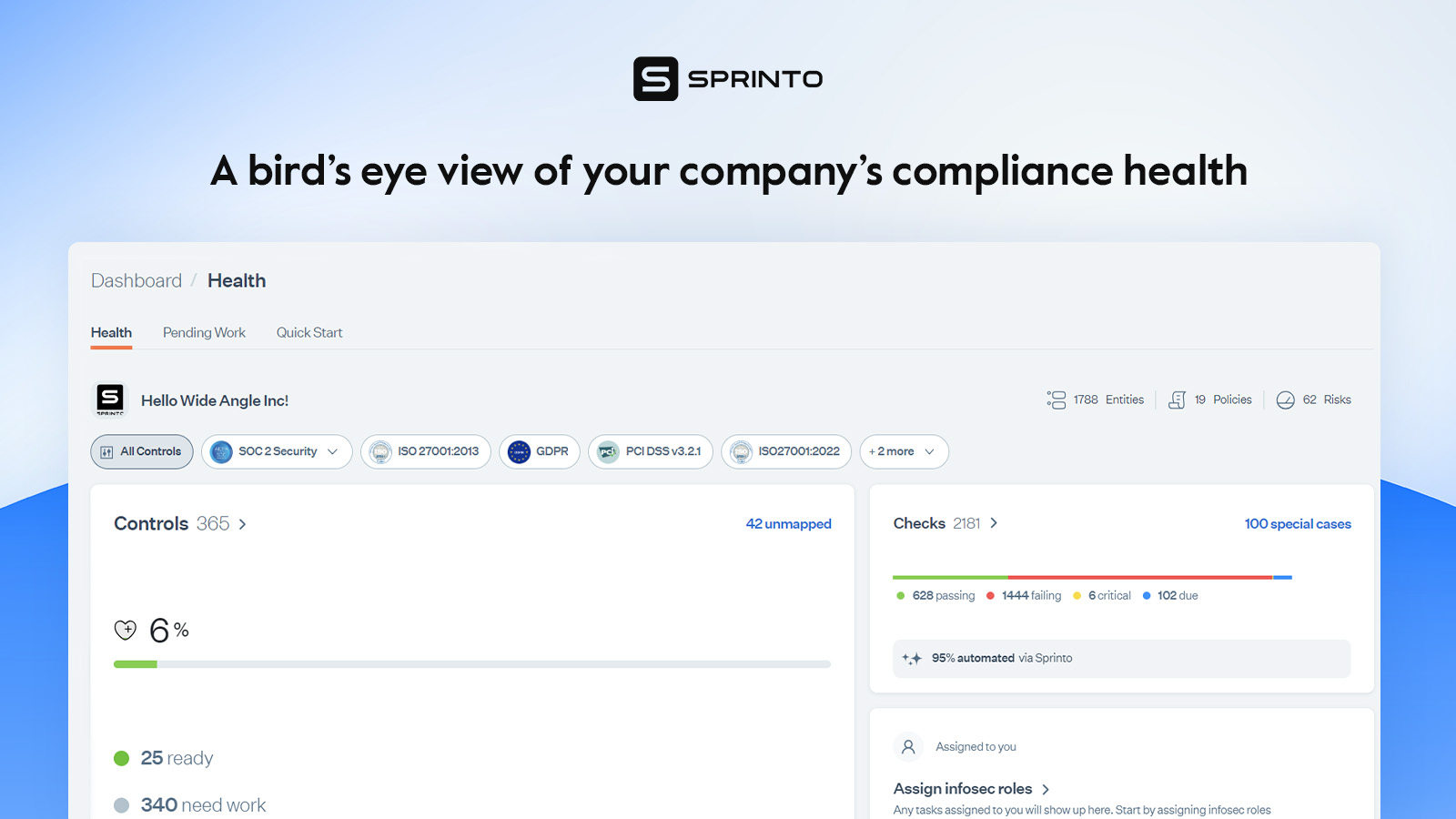
Task: Click the 1788 Entities count
Action: click(x=1108, y=399)
